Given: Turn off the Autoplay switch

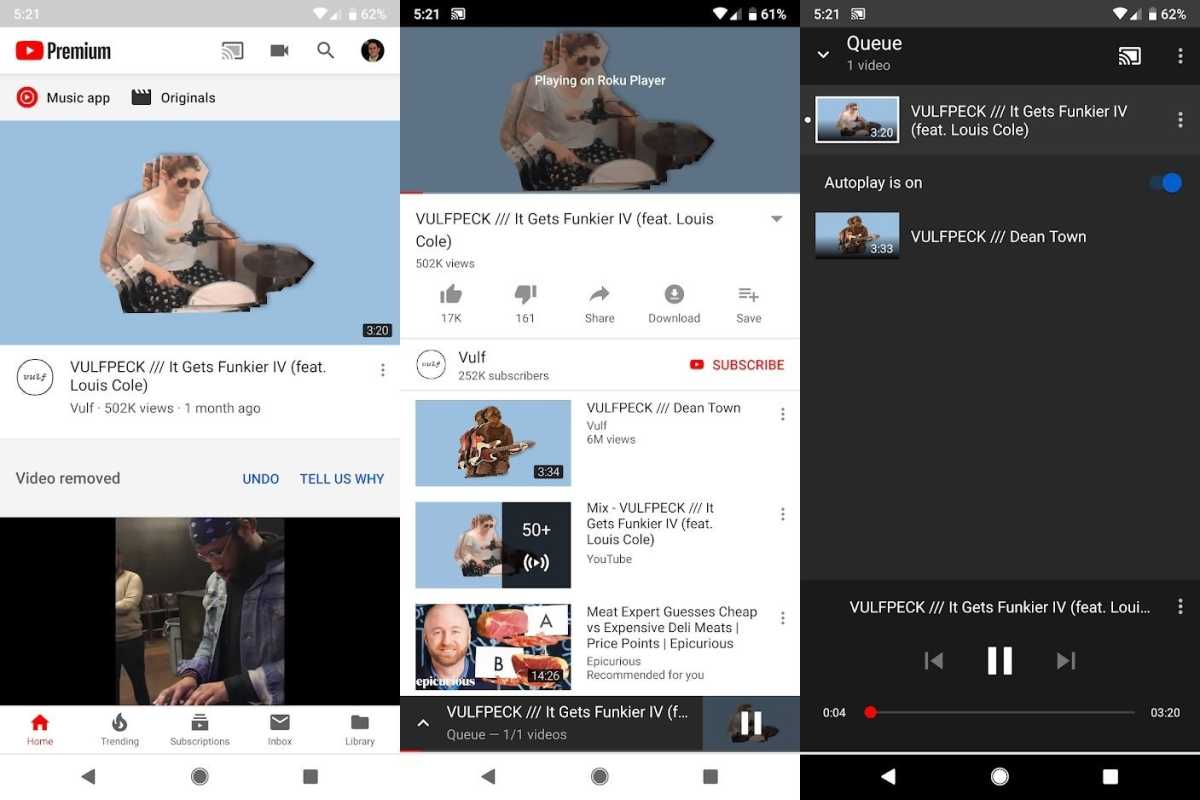Looking at the screenshot, I should [x=1165, y=183].
